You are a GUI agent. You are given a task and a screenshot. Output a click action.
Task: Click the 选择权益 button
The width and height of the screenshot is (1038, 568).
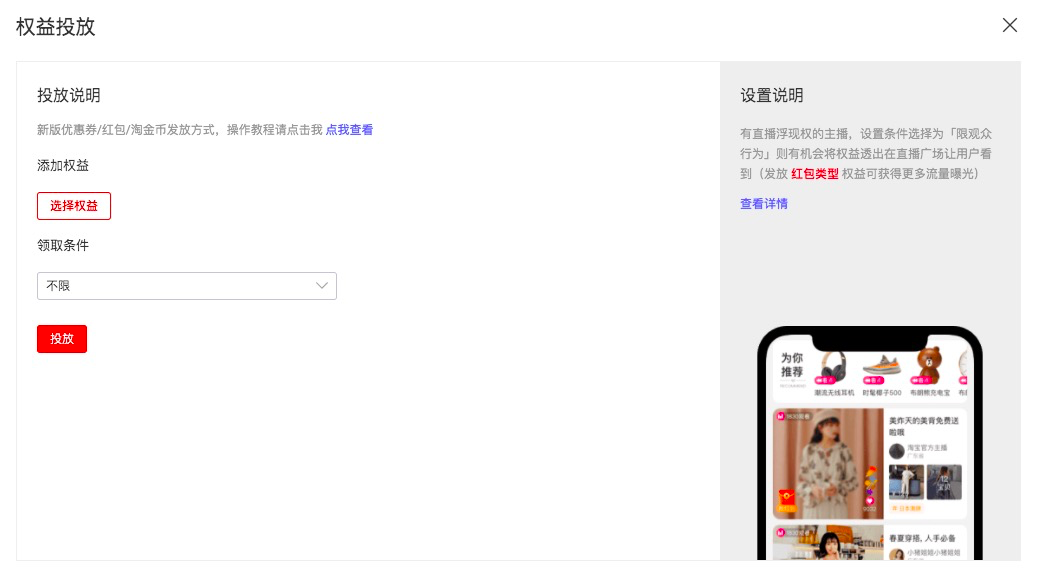(73, 206)
